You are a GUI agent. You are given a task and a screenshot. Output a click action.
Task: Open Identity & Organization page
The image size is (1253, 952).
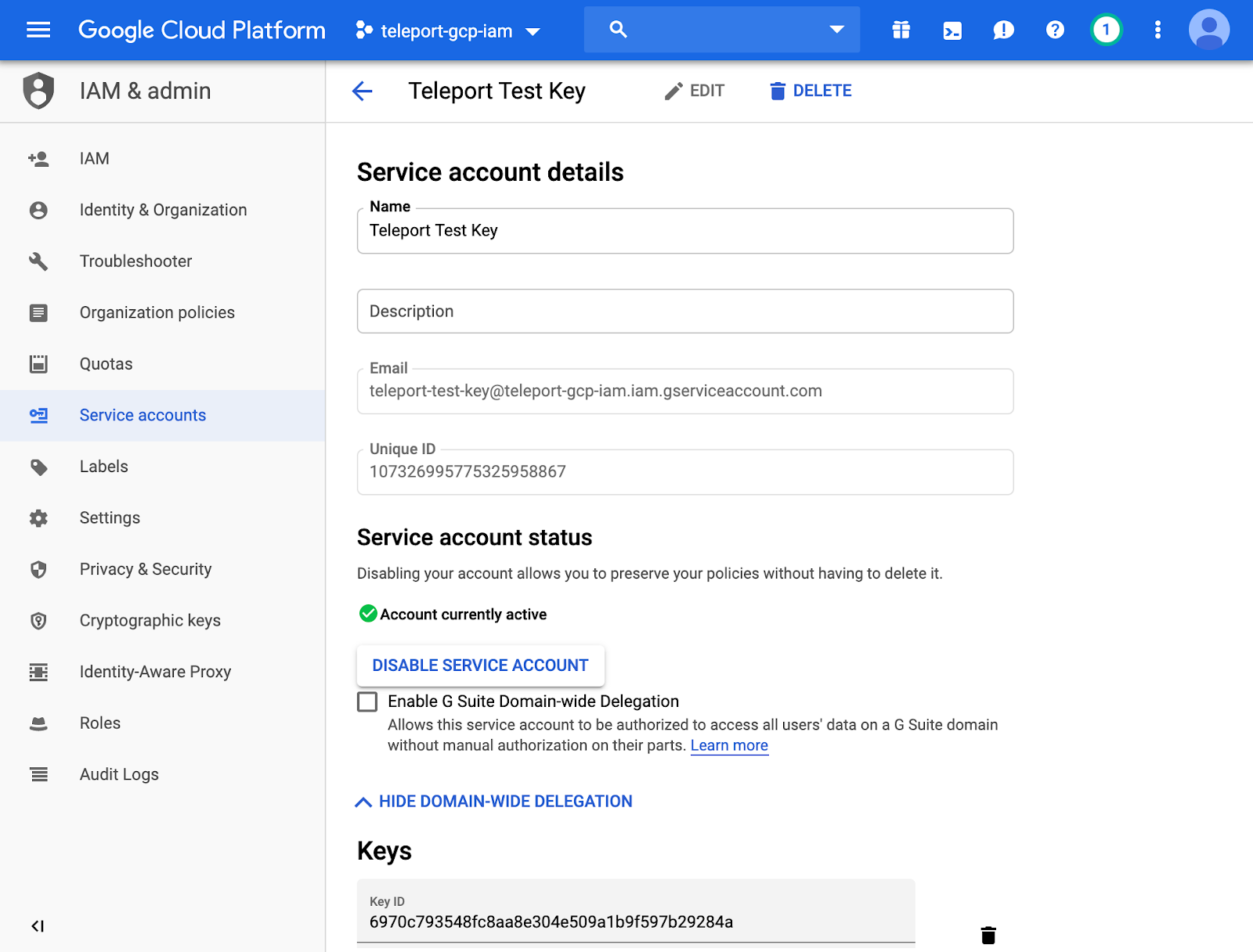(x=162, y=210)
